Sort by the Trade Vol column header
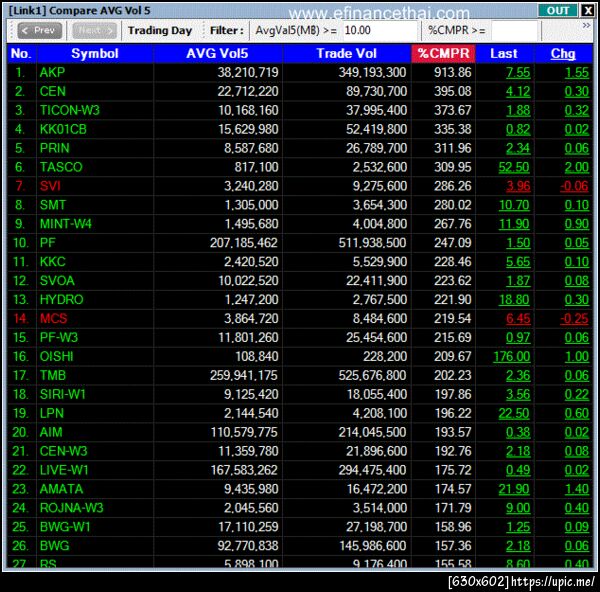The height and width of the screenshot is (592, 600). (x=346, y=54)
